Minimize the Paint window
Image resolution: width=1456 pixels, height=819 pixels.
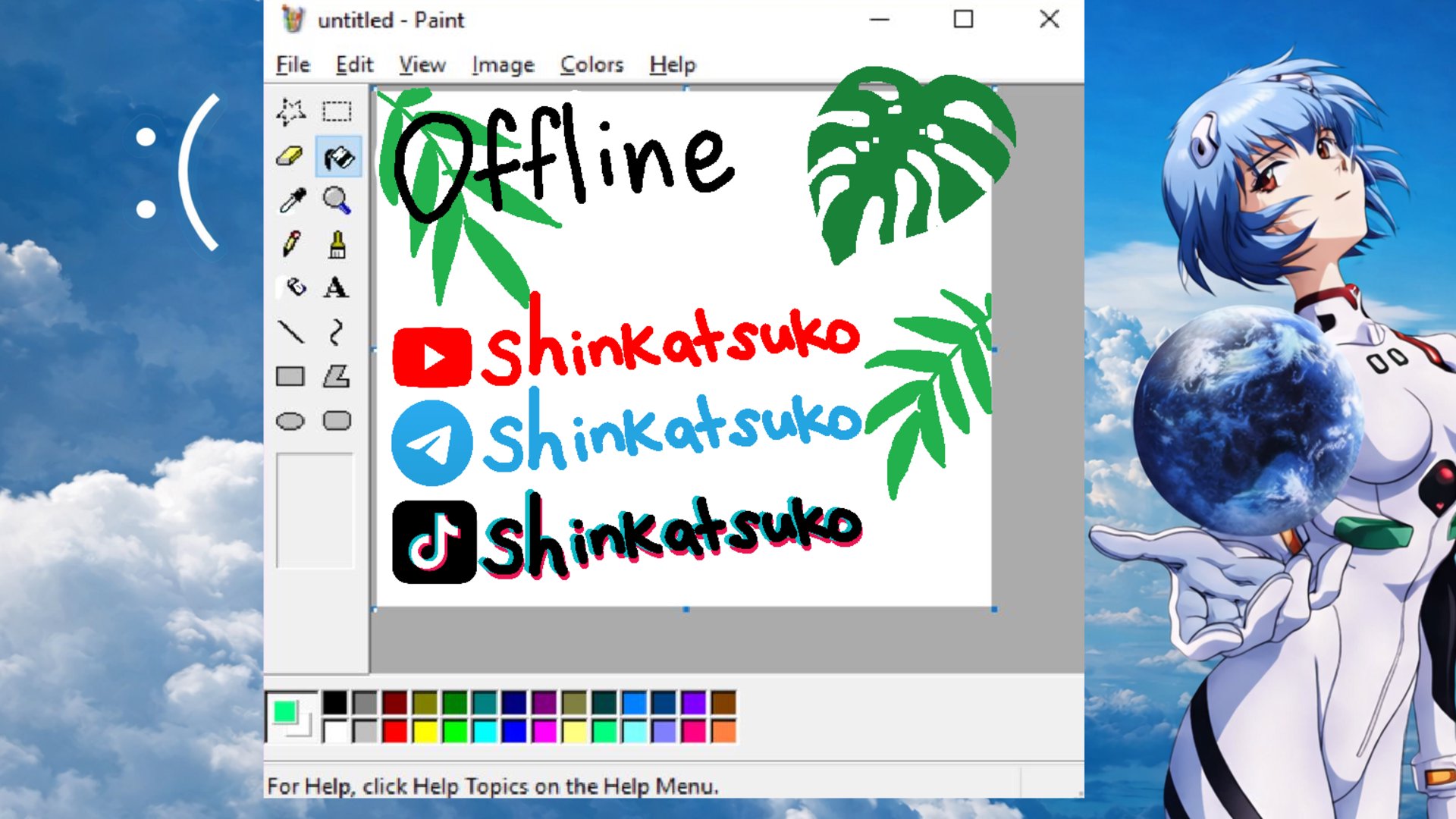880,20
